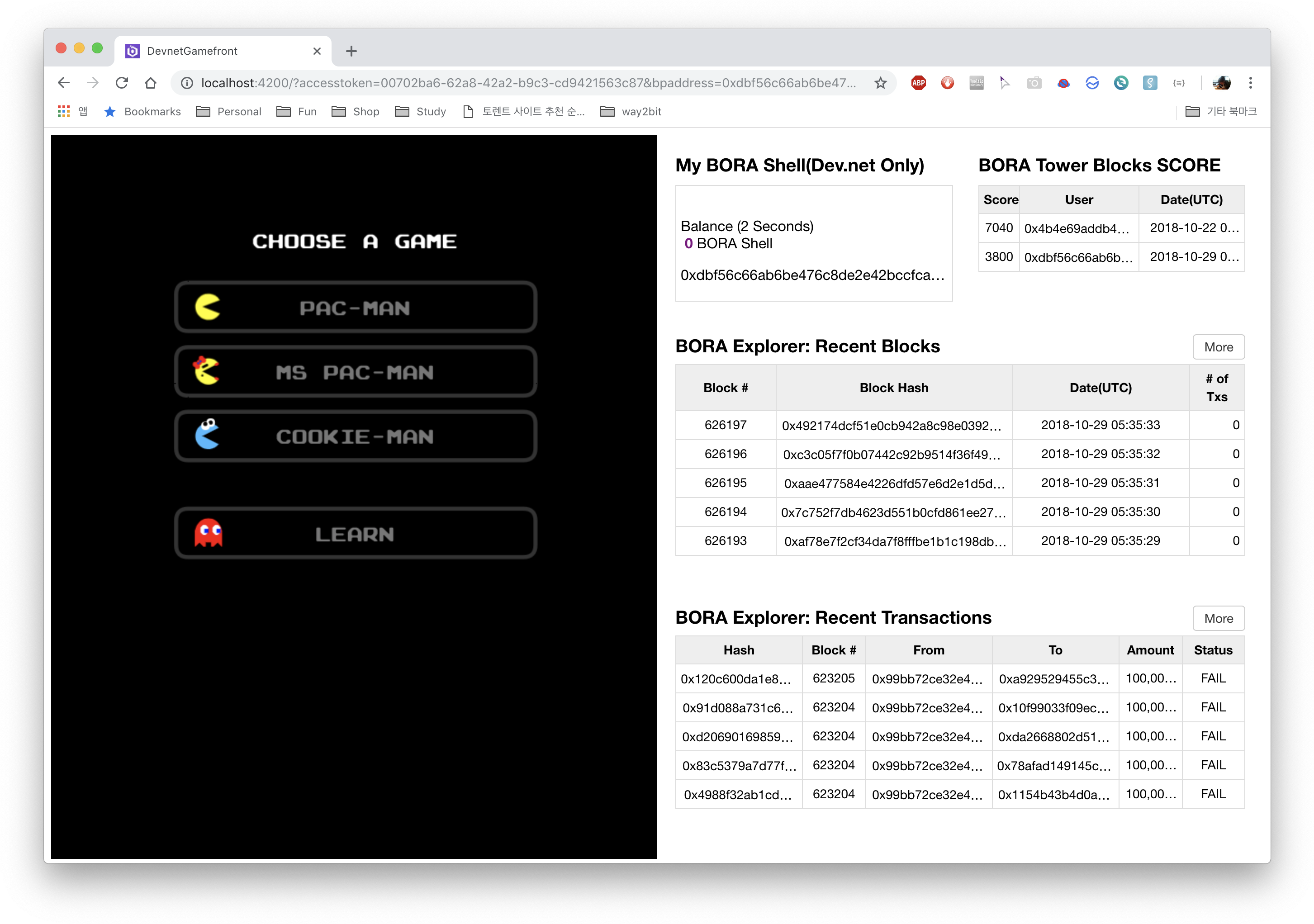This screenshot has height=924, width=1314.
Task: Click block number 626193
Action: [x=725, y=540]
